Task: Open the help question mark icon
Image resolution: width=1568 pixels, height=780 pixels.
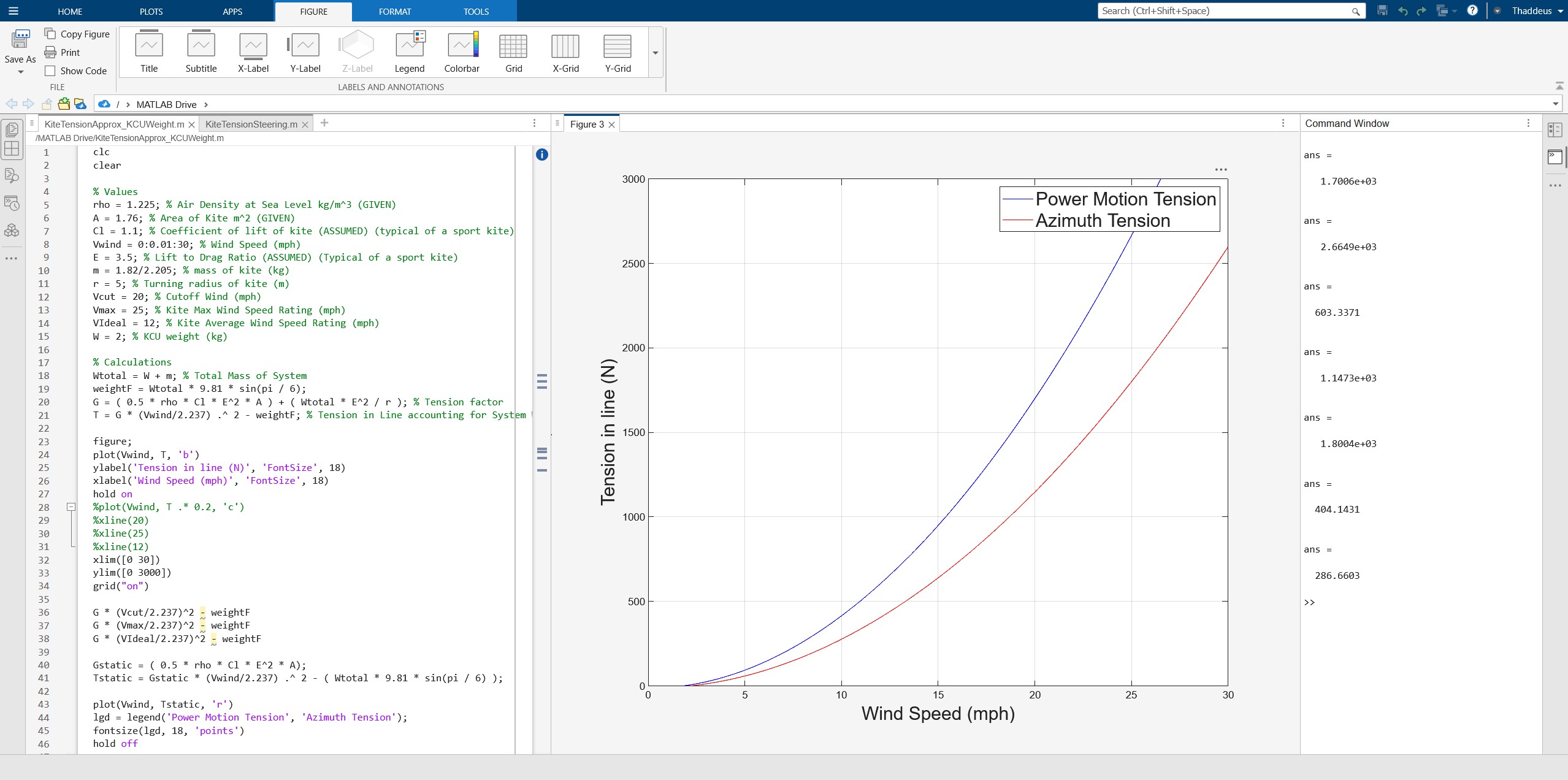Action: point(1472,10)
